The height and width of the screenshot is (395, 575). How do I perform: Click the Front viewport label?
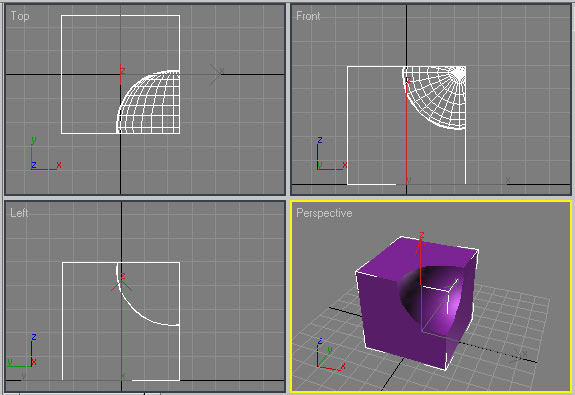308,16
